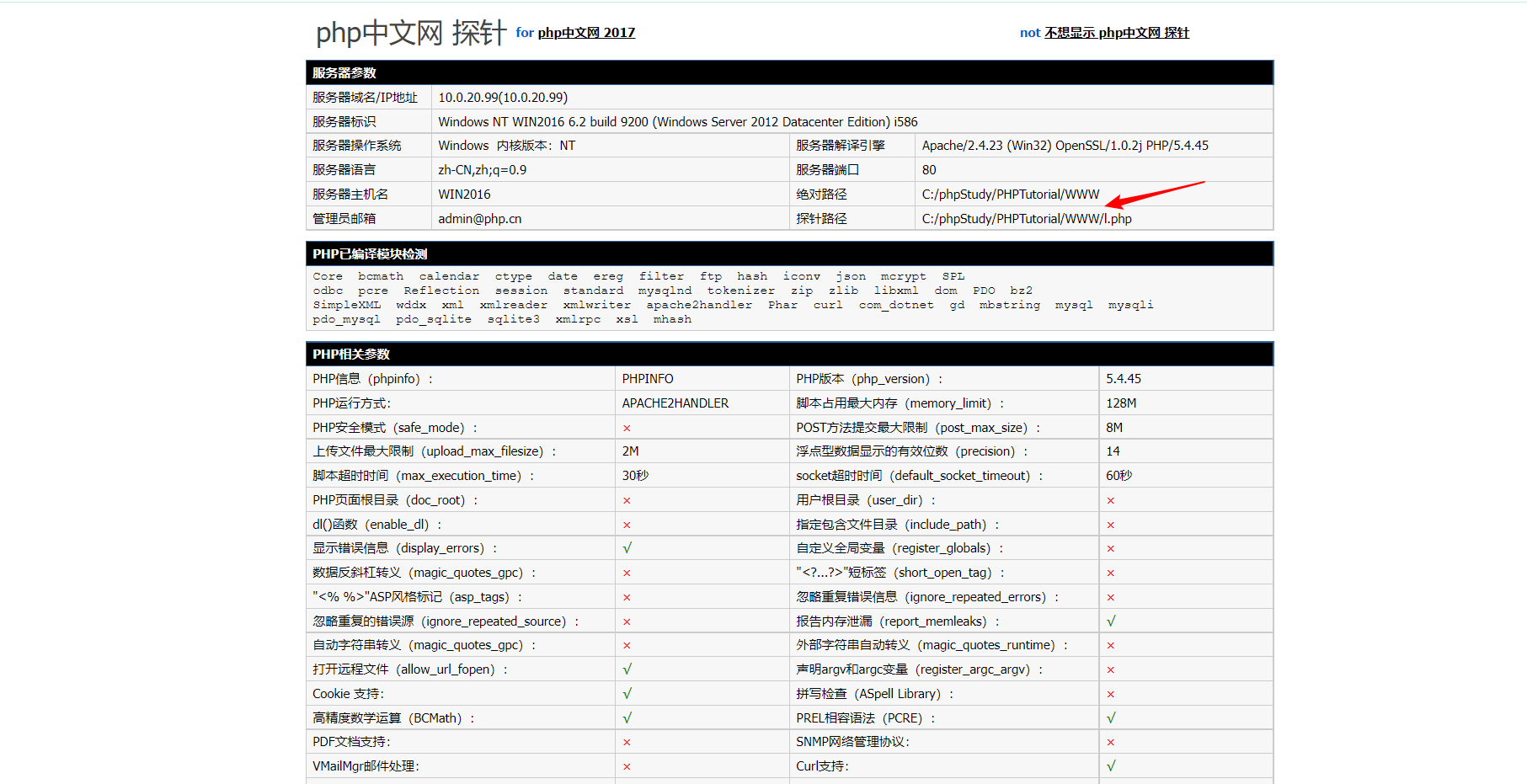
Task: Click the mbstring module name
Action: point(1009,305)
